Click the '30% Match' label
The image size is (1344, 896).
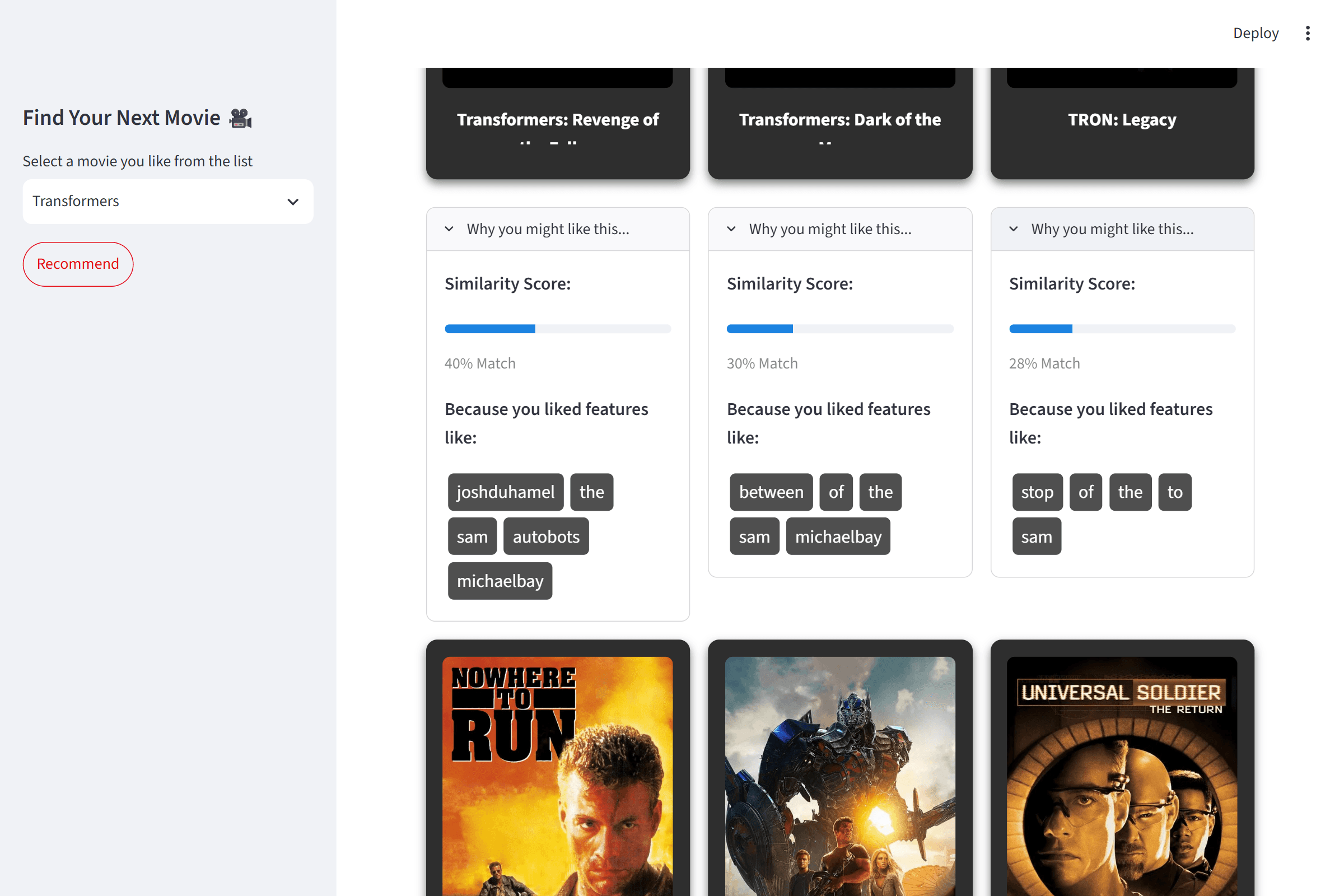[762, 363]
